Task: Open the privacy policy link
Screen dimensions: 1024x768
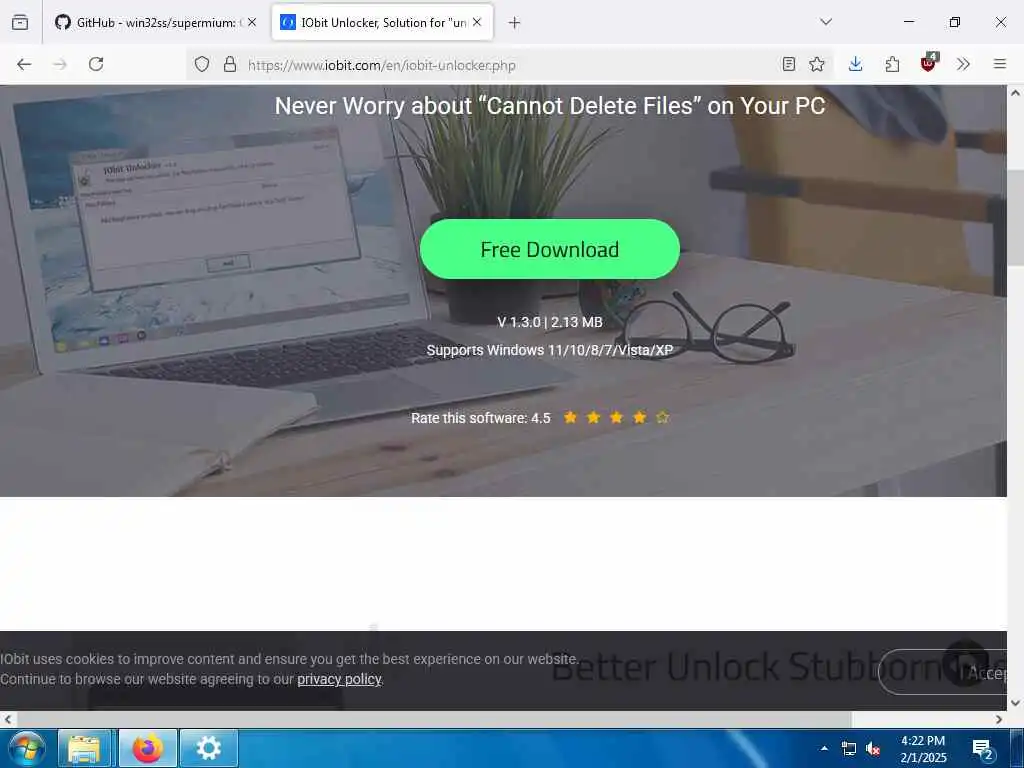Action: [340, 679]
